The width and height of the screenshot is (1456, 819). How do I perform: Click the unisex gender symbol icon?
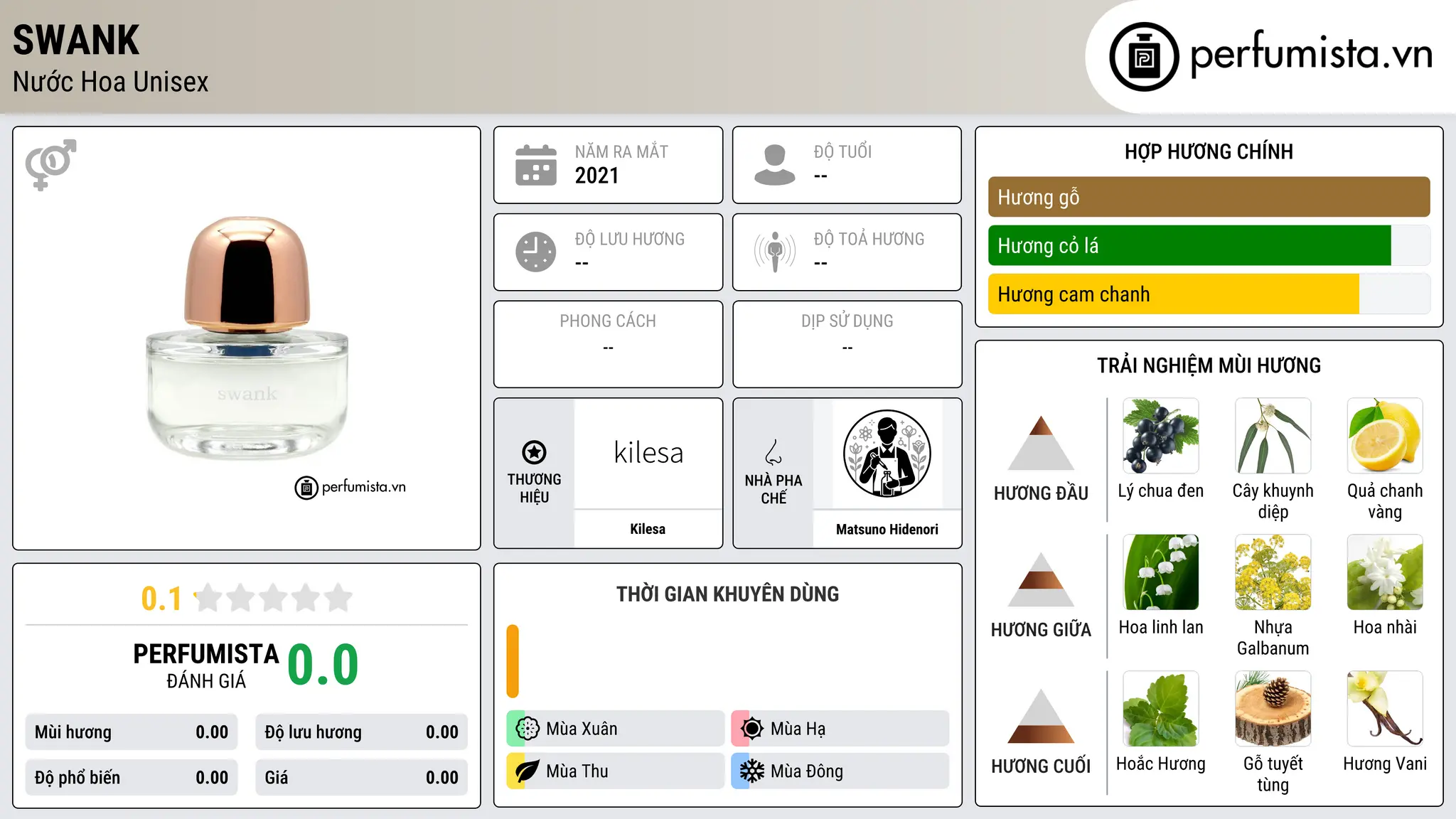click(50, 165)
